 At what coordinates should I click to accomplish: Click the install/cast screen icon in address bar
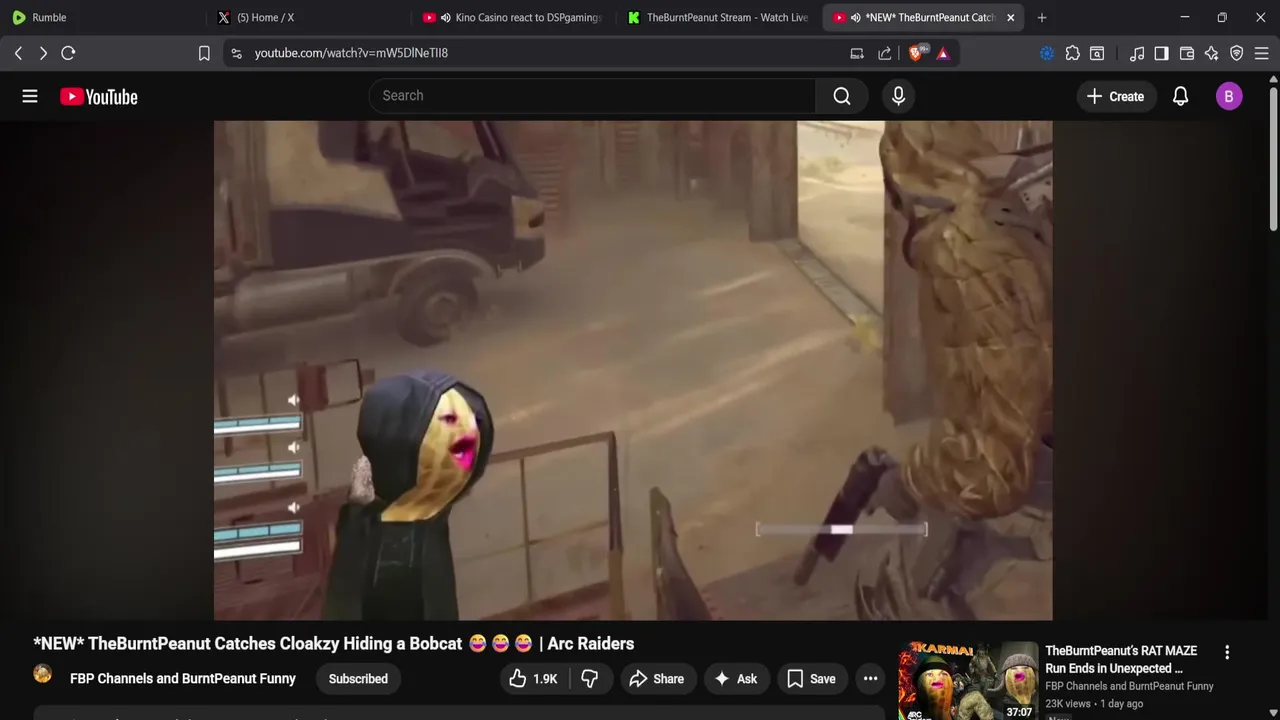point(857,53)
